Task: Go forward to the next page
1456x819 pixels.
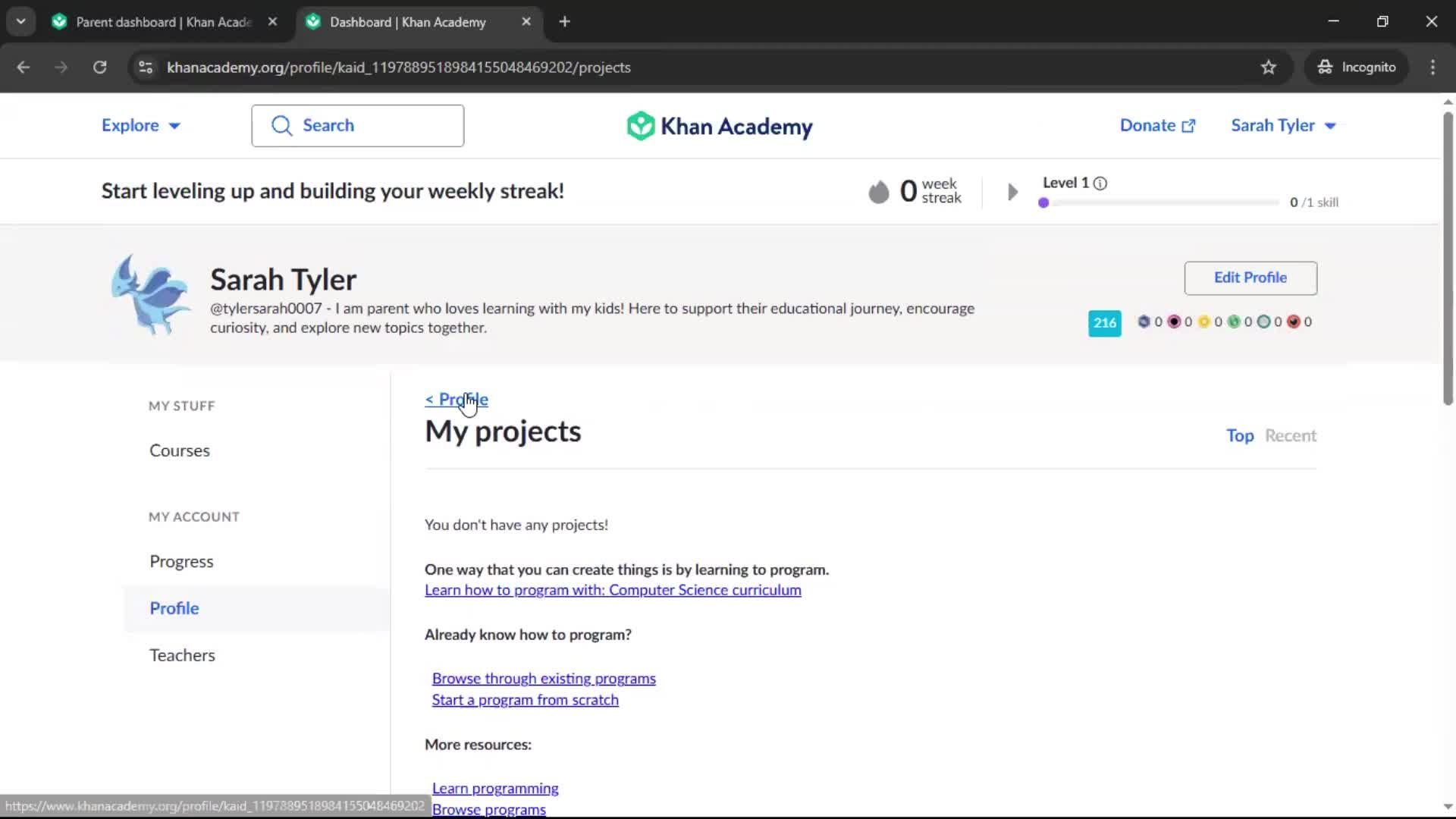Action: 61,67
